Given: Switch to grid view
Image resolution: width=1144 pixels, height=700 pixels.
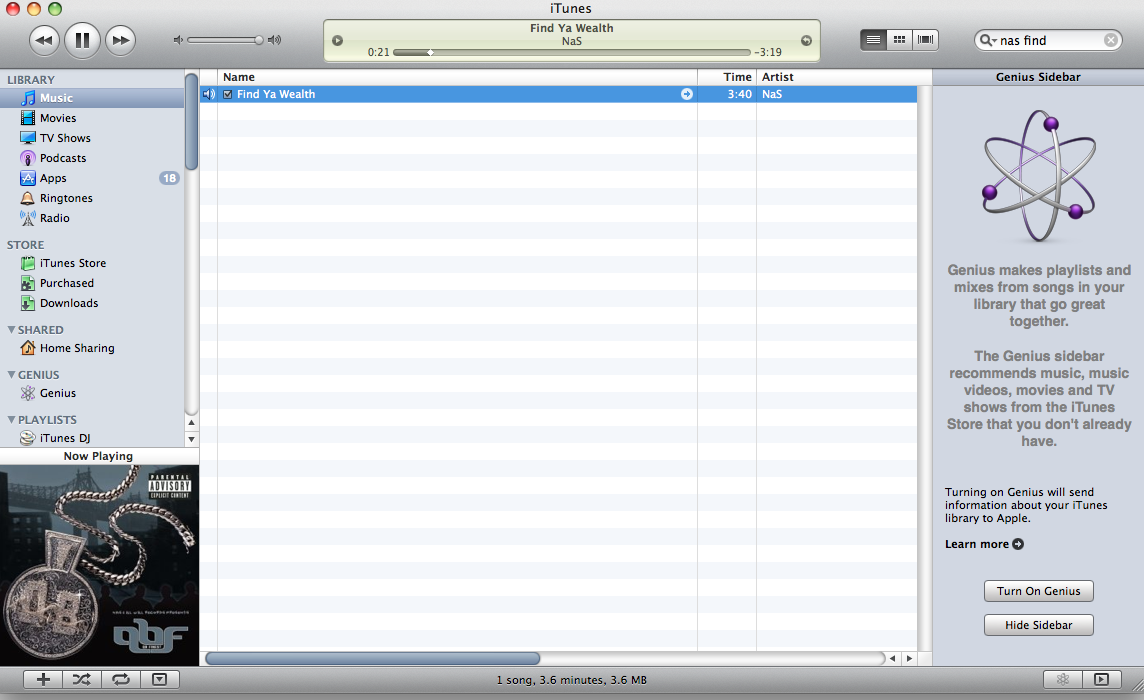Looking at the screenshot, I should point(900,40).
